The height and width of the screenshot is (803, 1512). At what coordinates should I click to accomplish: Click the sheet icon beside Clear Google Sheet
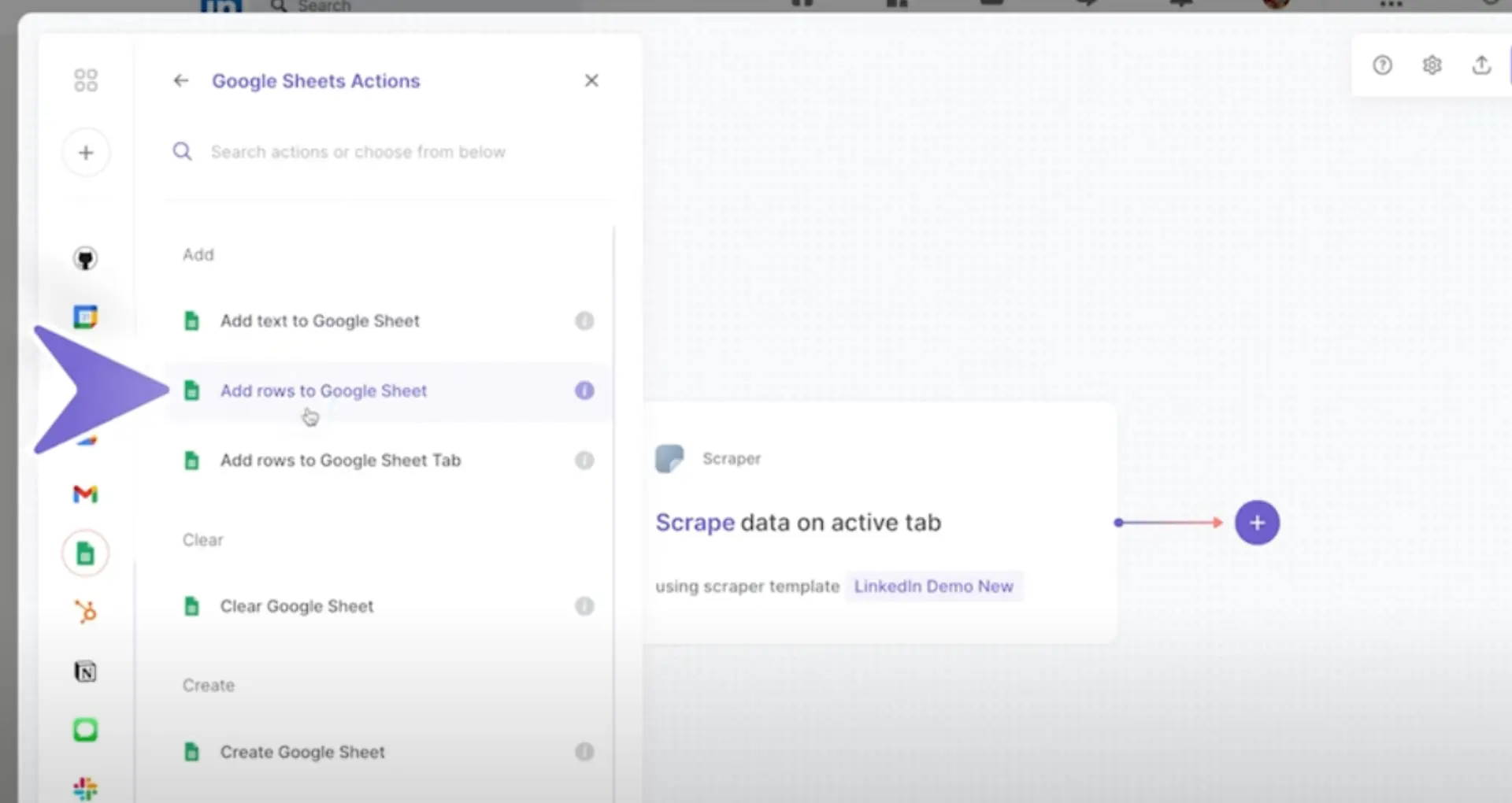pos(191,606)
